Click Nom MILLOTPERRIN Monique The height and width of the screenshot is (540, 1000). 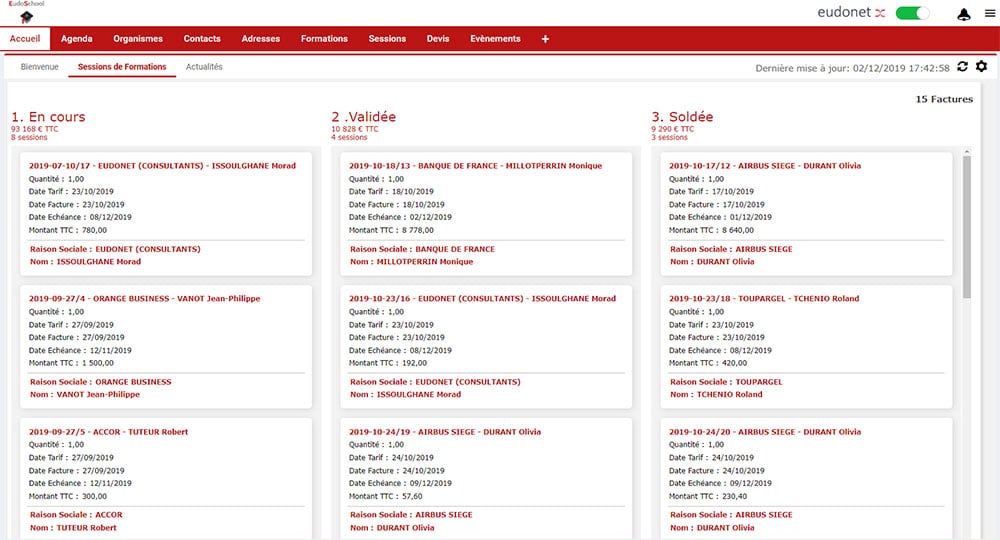click(411, 262)
